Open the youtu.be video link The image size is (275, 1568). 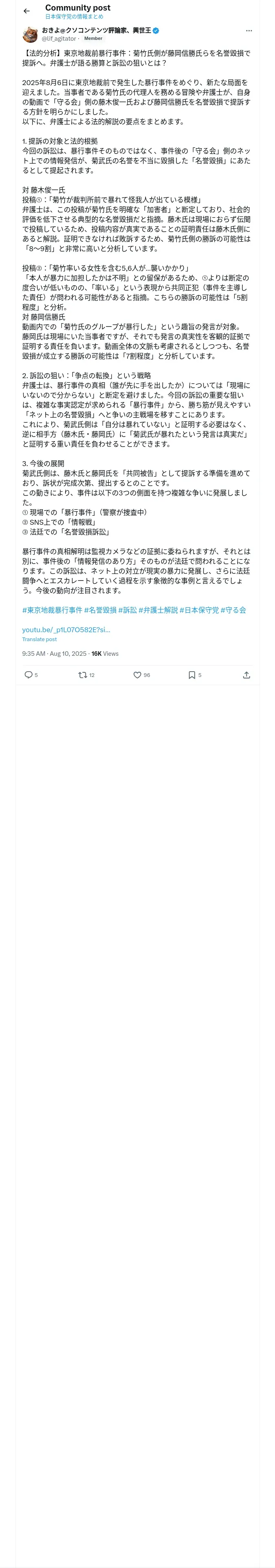[66, 629]
